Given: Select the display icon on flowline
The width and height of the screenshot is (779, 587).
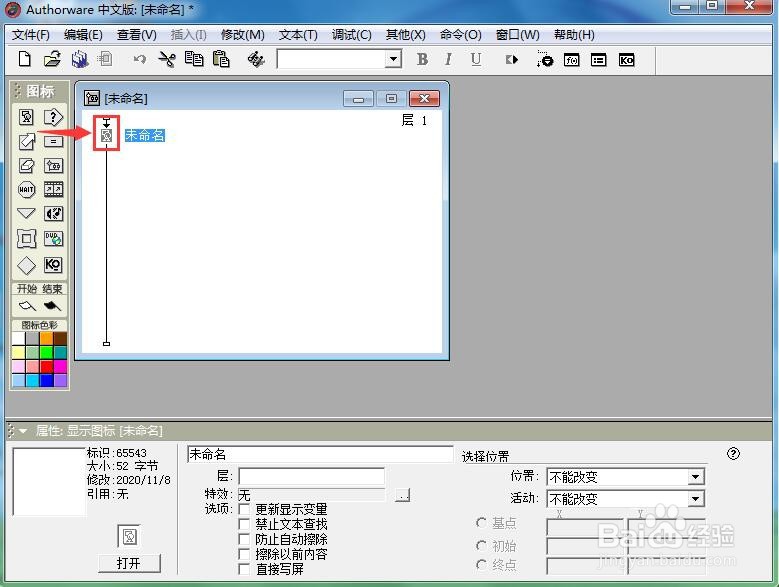Looking at the screenshot, I should click(x=106, y=135).
